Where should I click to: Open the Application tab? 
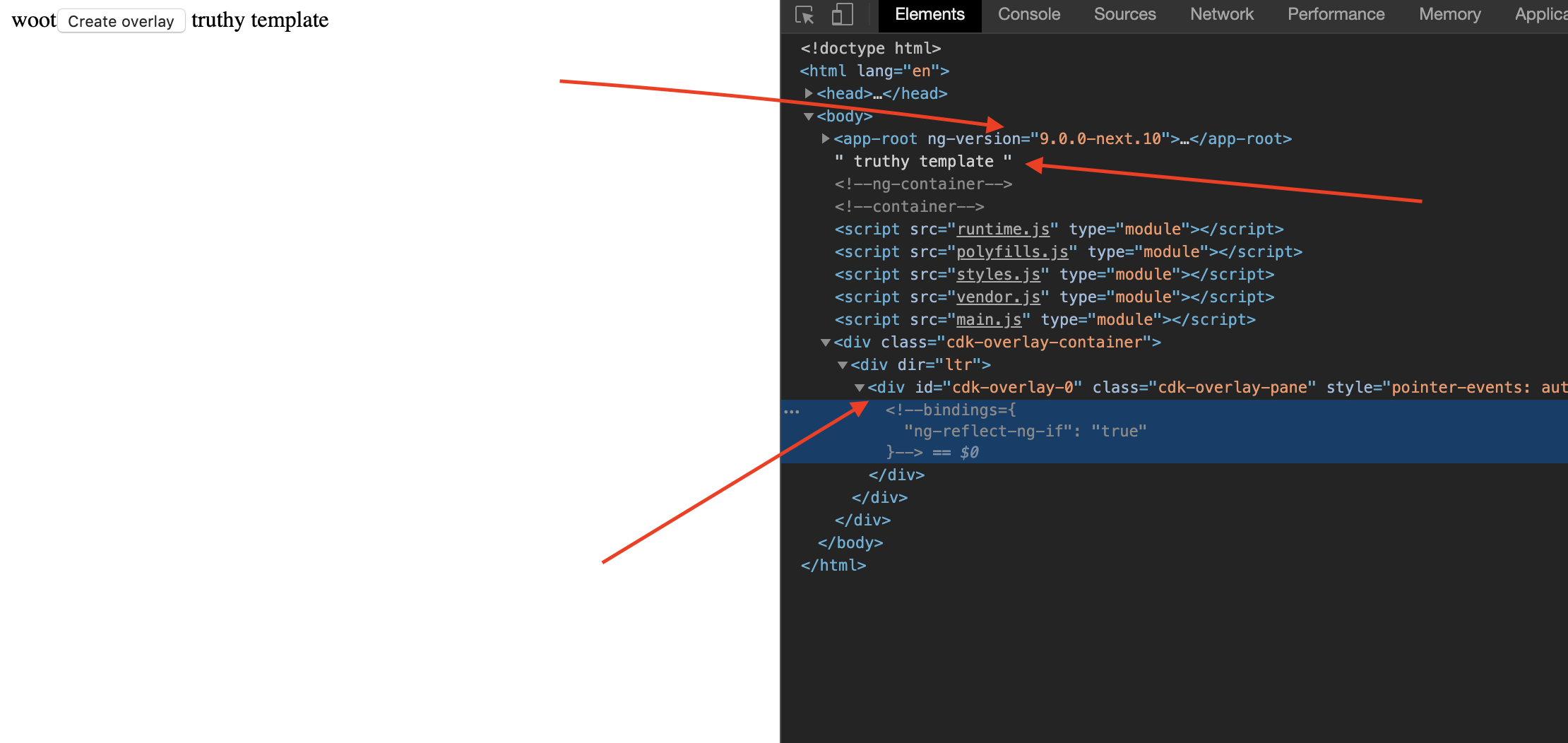pyautogui.click(x=1540, y=15)
